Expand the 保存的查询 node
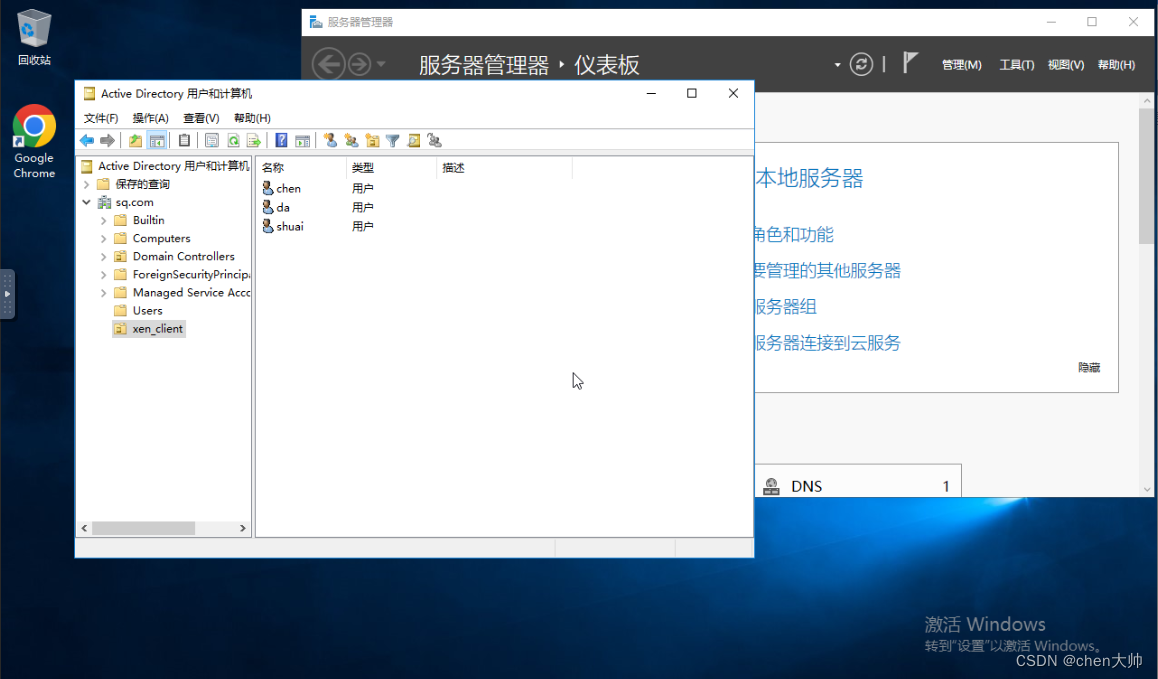1158x679 pixels. [86, 184]
